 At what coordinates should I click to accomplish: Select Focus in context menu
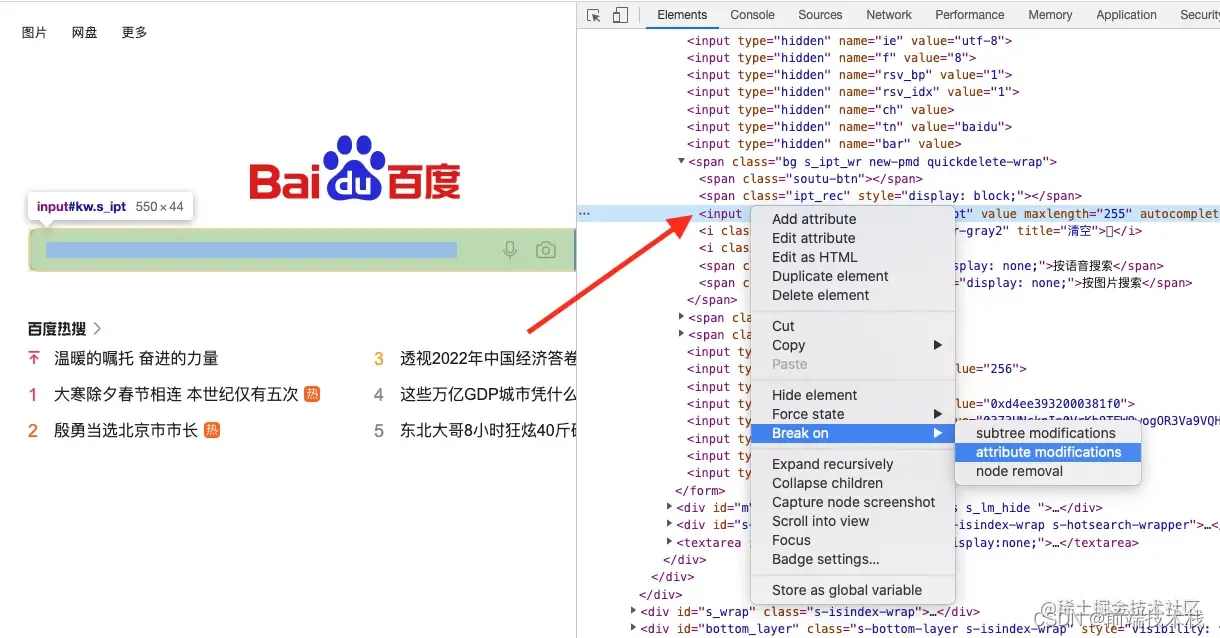coord(853,540)
